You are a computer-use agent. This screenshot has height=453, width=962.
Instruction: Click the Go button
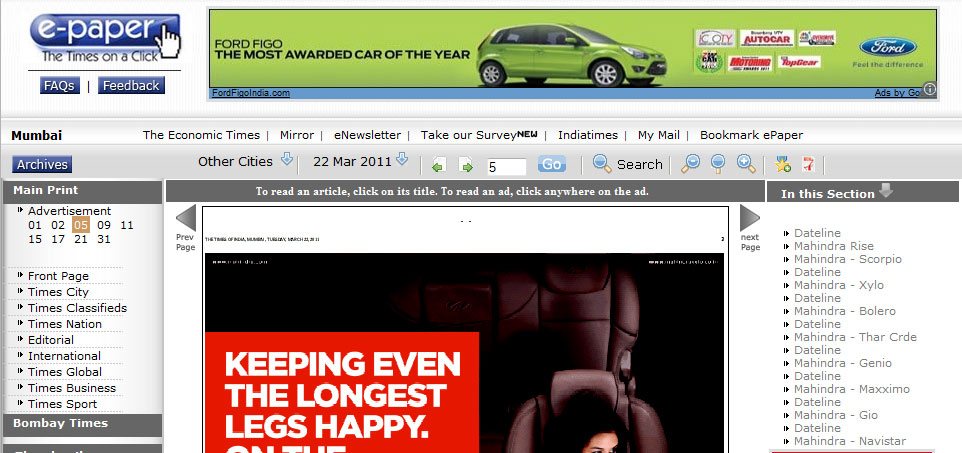[x=552, y=165]
